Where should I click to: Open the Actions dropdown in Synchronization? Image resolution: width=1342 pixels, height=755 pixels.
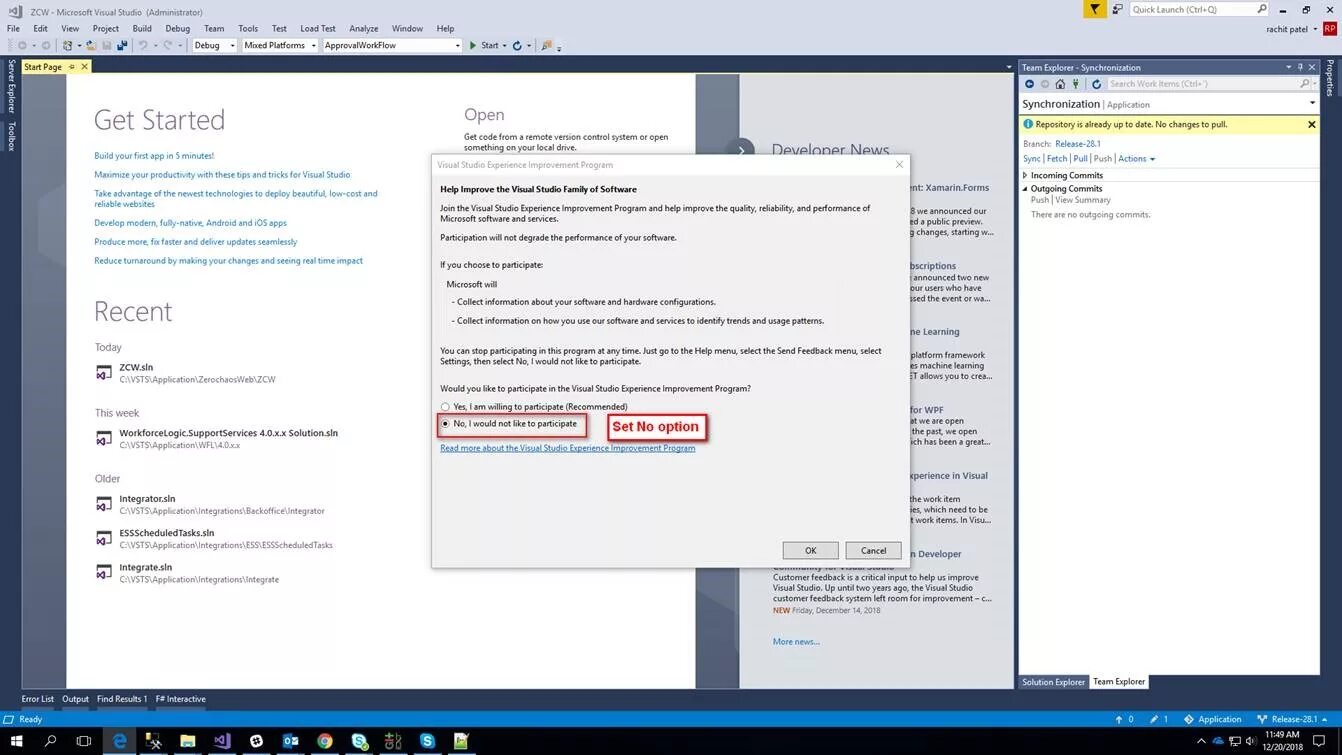(1136, 159)
